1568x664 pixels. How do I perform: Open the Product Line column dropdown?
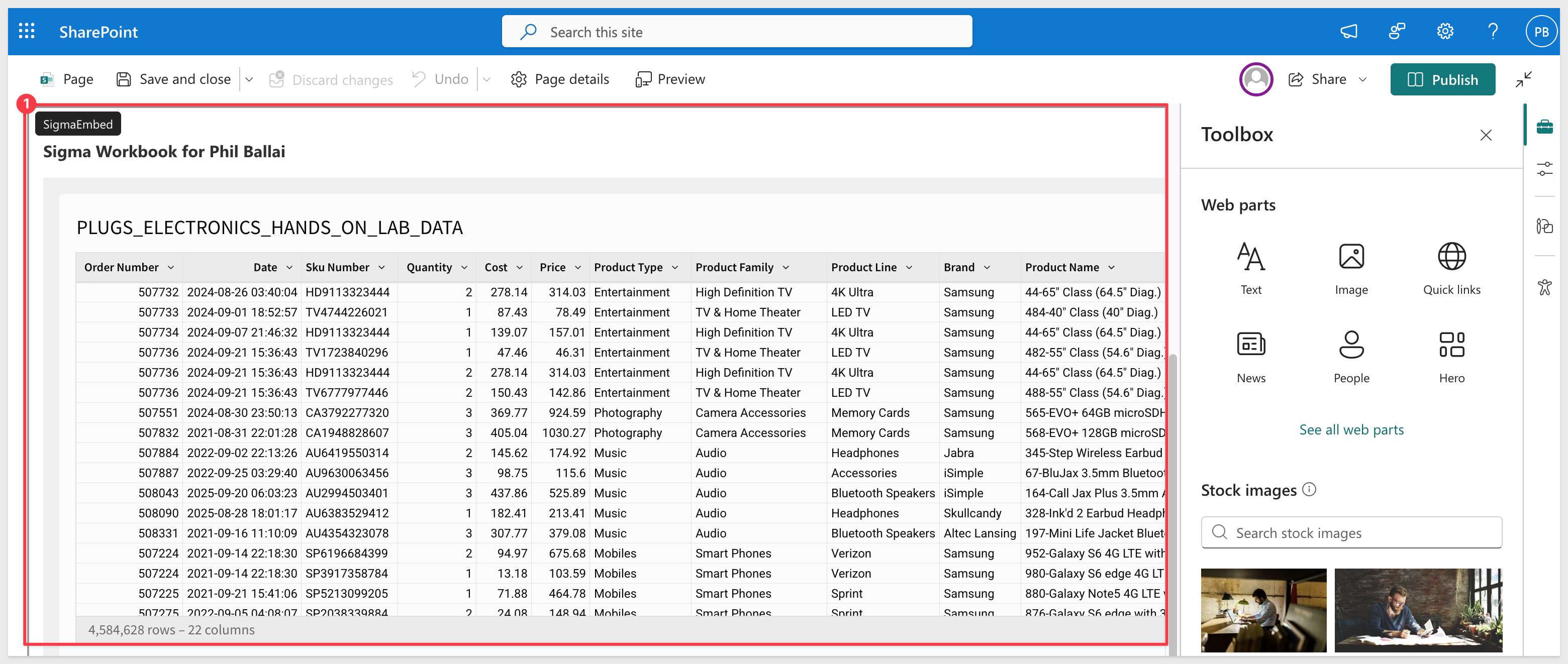pyautogui.click(x=909, y=267)
